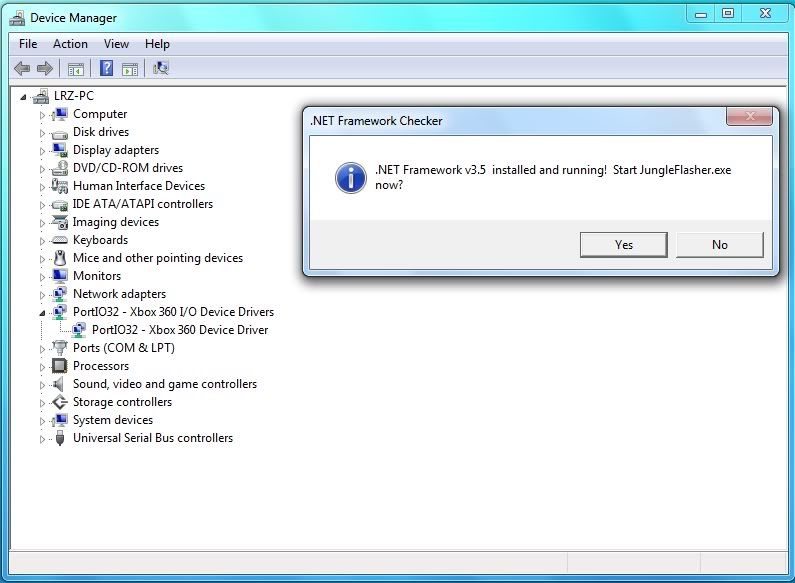Select the LRZ-PC computer icon

click(41, 96)
